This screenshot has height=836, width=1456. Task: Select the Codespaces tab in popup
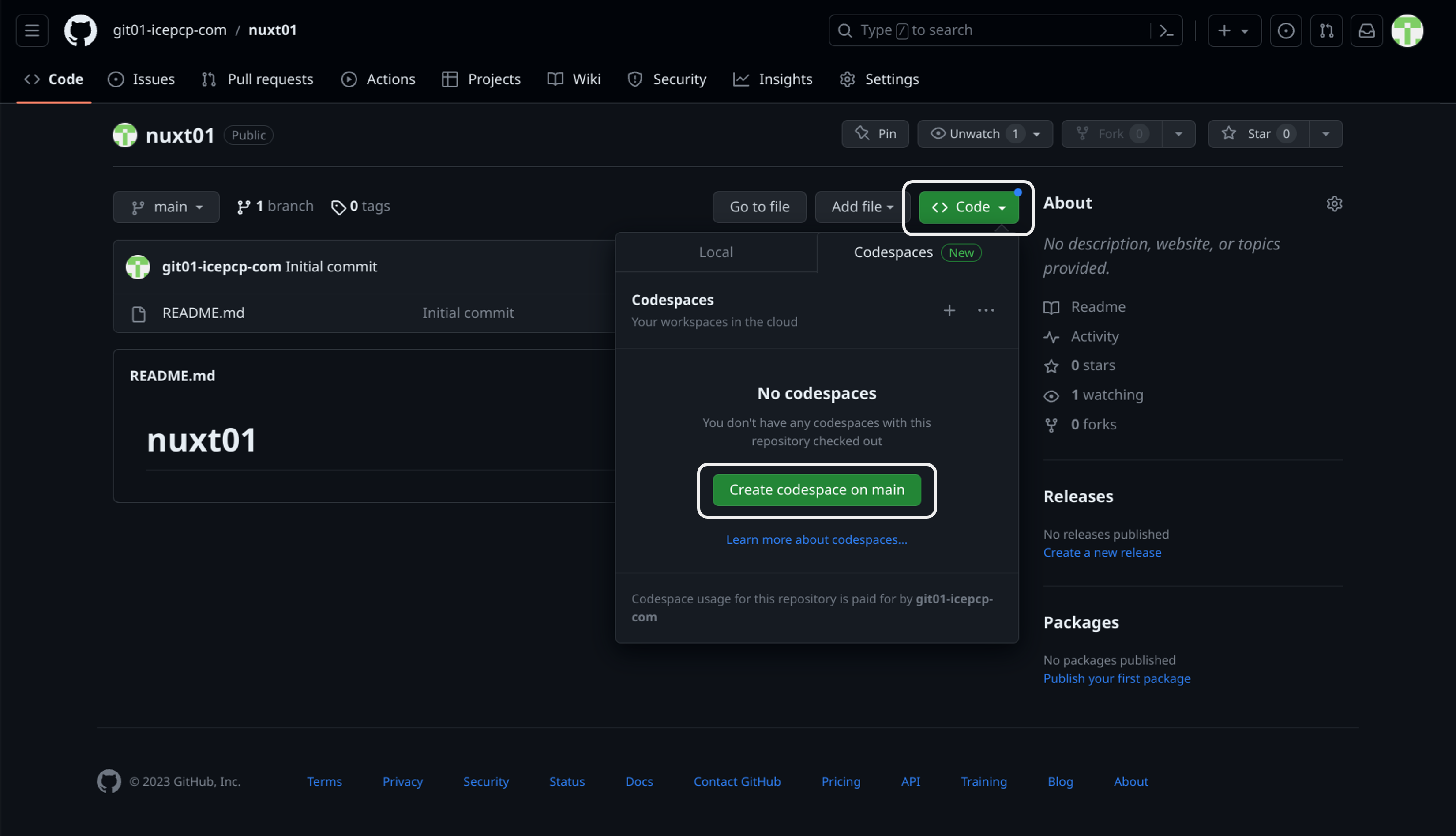918,252
